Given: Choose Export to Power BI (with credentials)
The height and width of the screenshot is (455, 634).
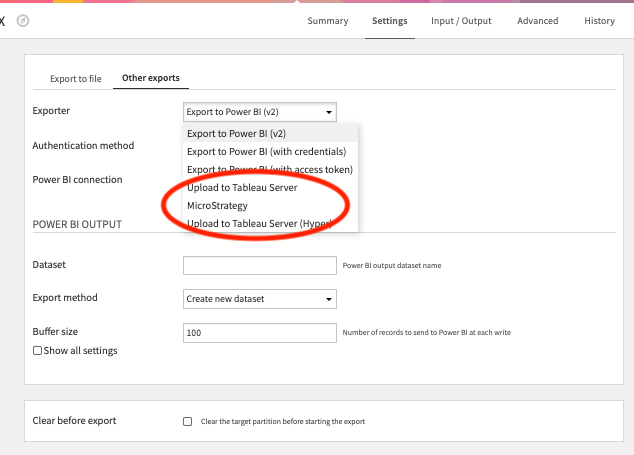Looking at the screenshot, I should click(x=270, y=151).
